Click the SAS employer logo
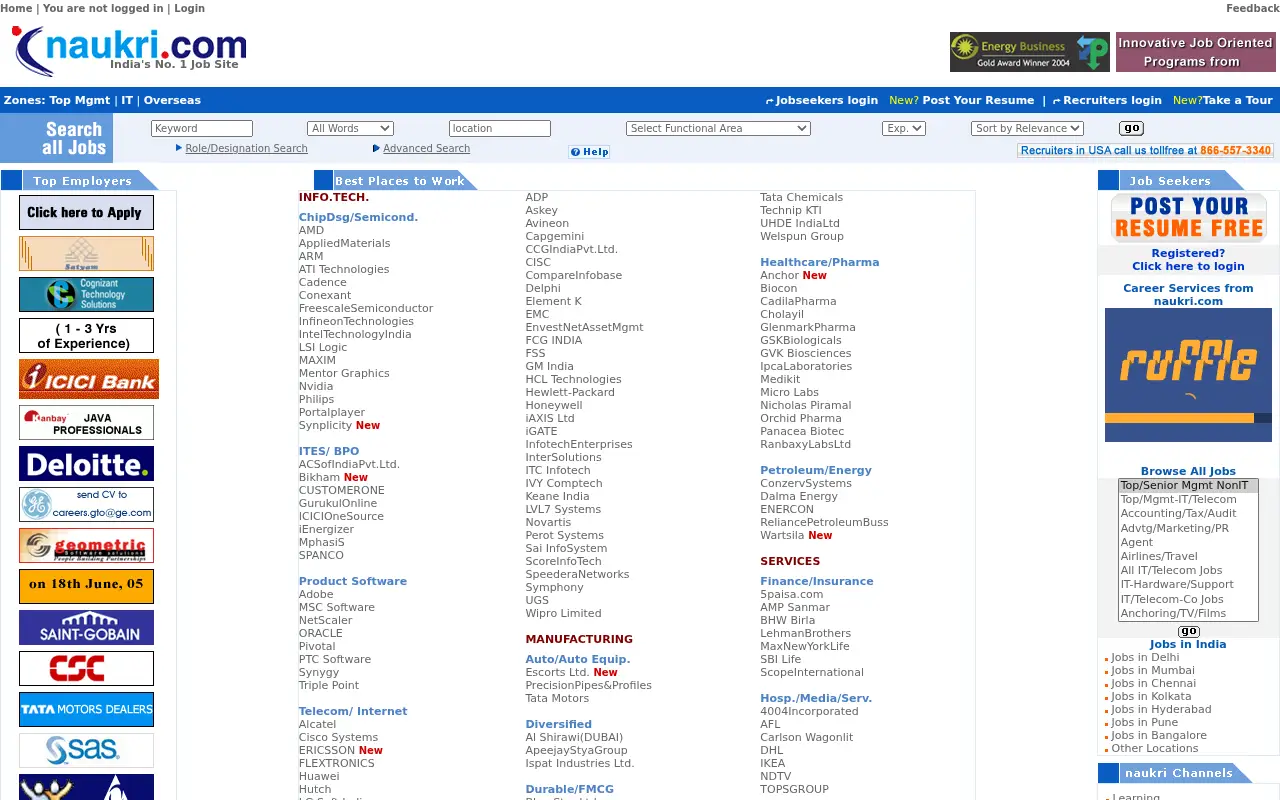 [86, 751]
